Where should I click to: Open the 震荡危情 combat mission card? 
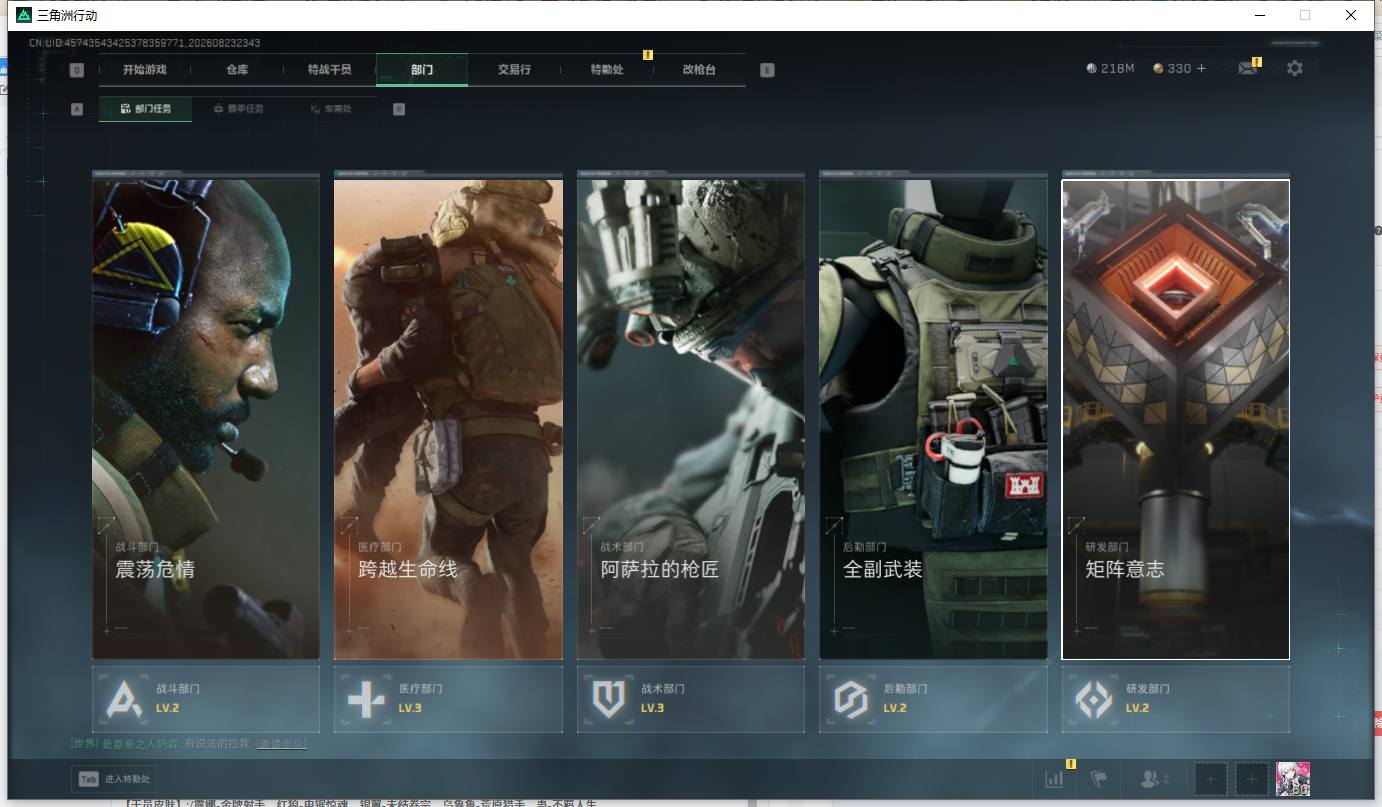[206, 419]
